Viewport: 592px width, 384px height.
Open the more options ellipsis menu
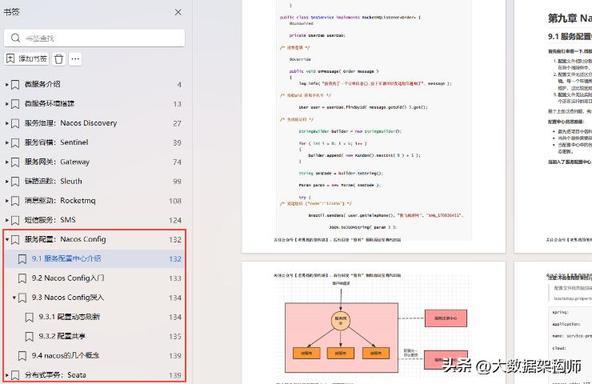click(x=75, y=59)
